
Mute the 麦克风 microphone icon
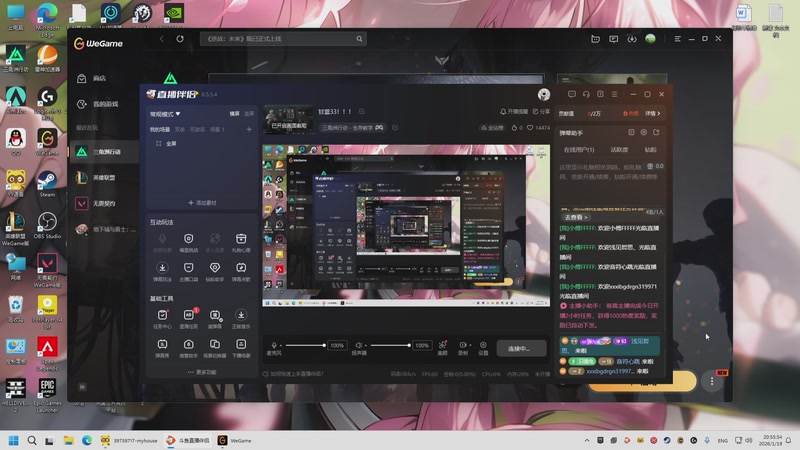tap(274, 345)
